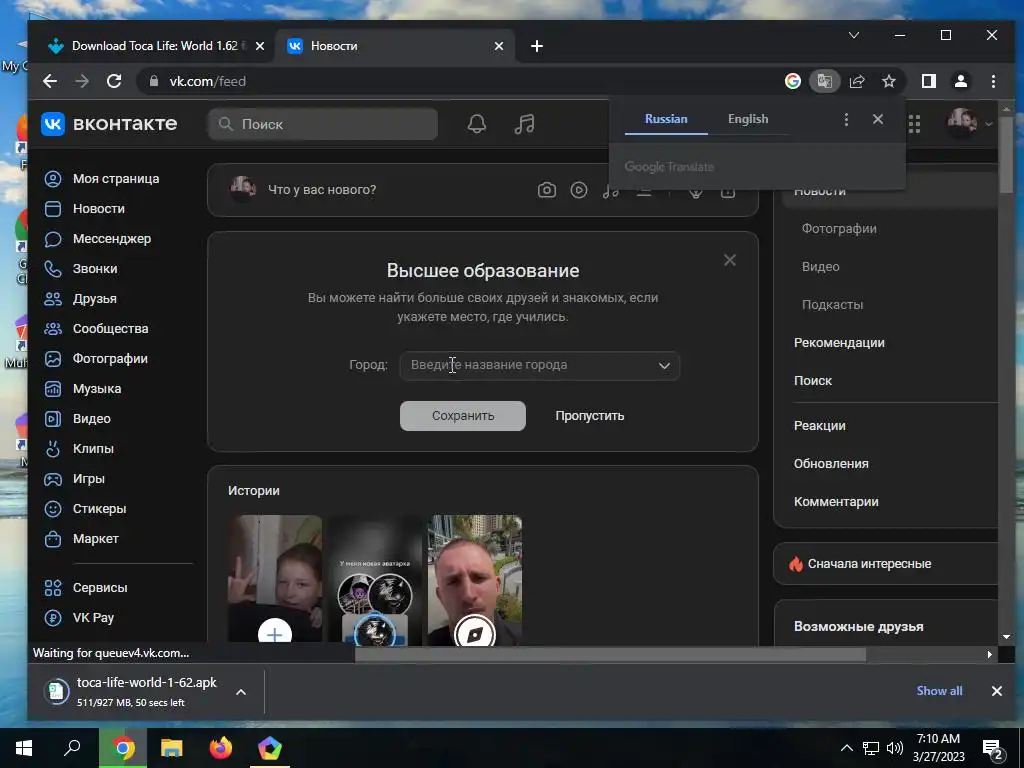Open the Action Center notifications
1024x768 pixels.
tap(993, 749)
